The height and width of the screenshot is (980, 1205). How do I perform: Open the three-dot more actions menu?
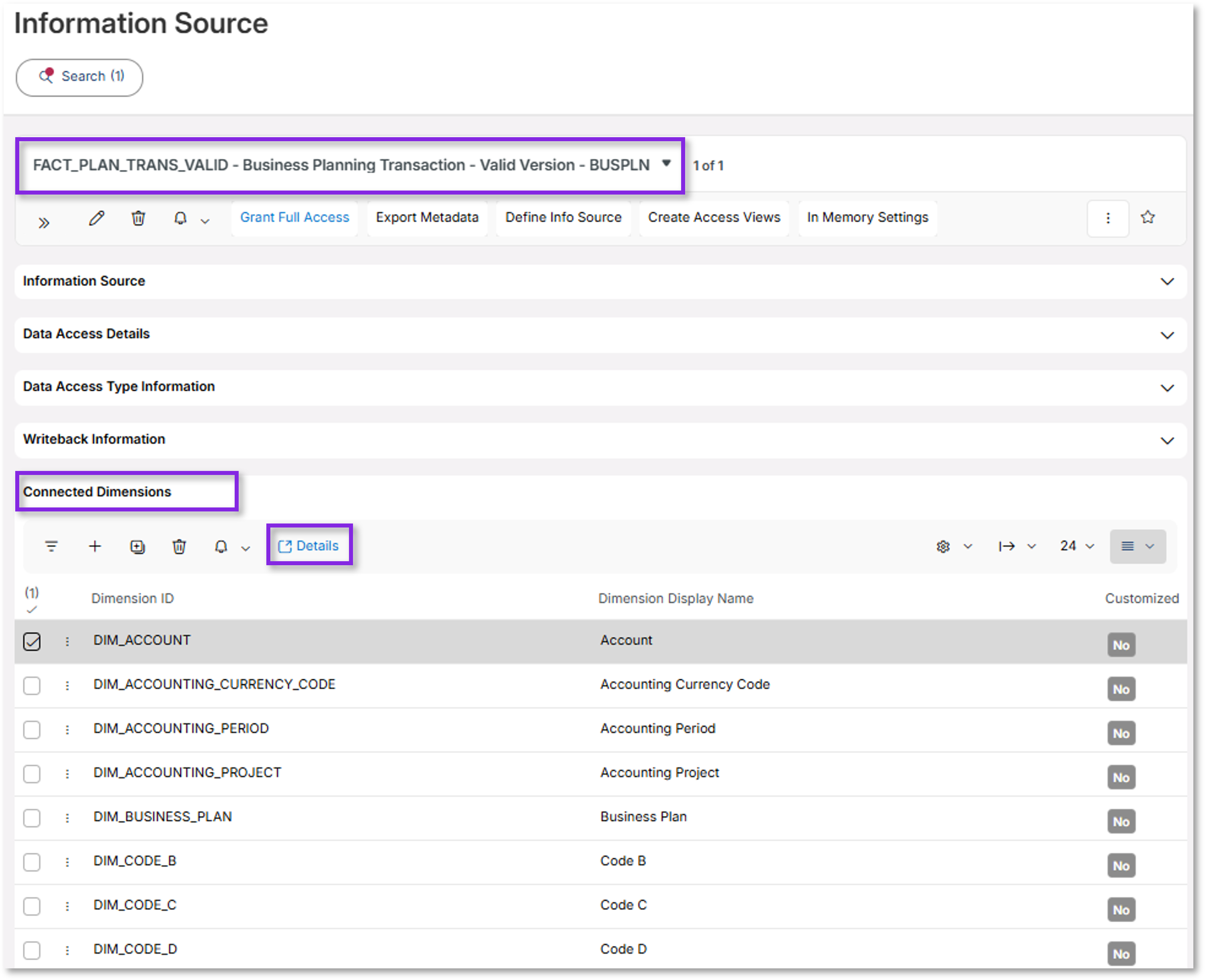click(x=1108, y=218)
